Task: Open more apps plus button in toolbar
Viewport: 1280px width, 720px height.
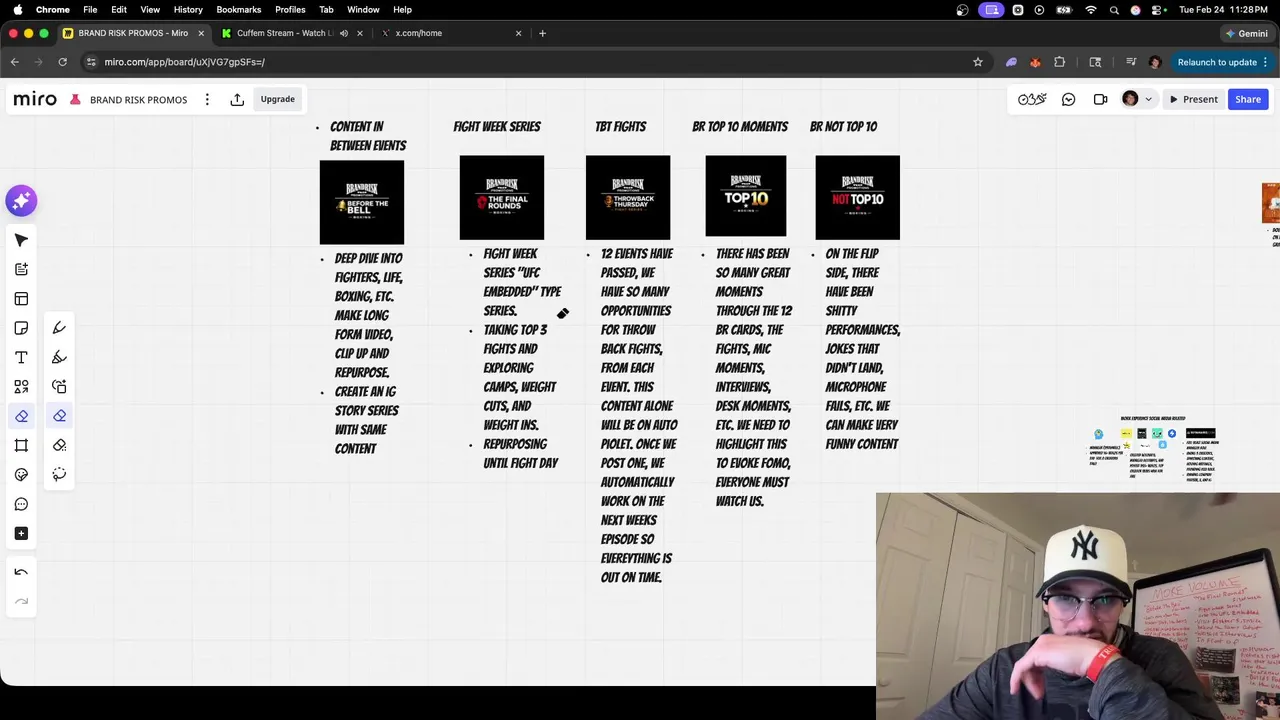Action: [x=21, y=533]
